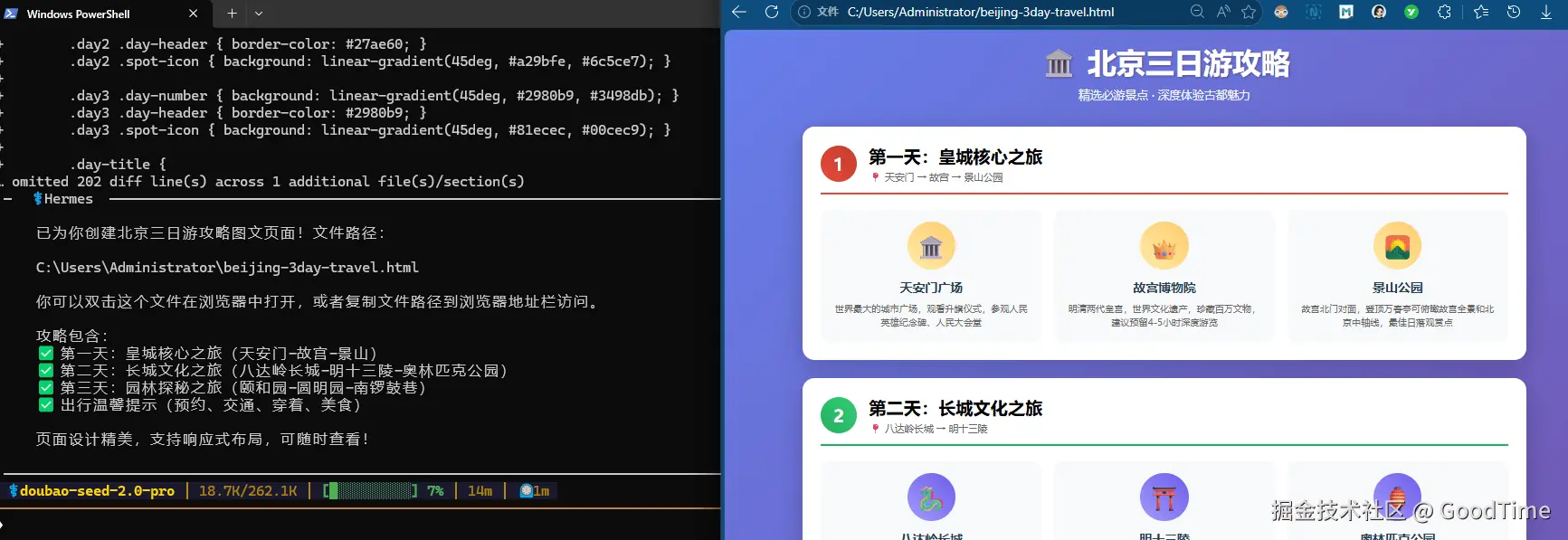Screen dimensions: 1568x540
Task: Click the doubao-seed-2.0-pro model name
Action: (97, 491)
